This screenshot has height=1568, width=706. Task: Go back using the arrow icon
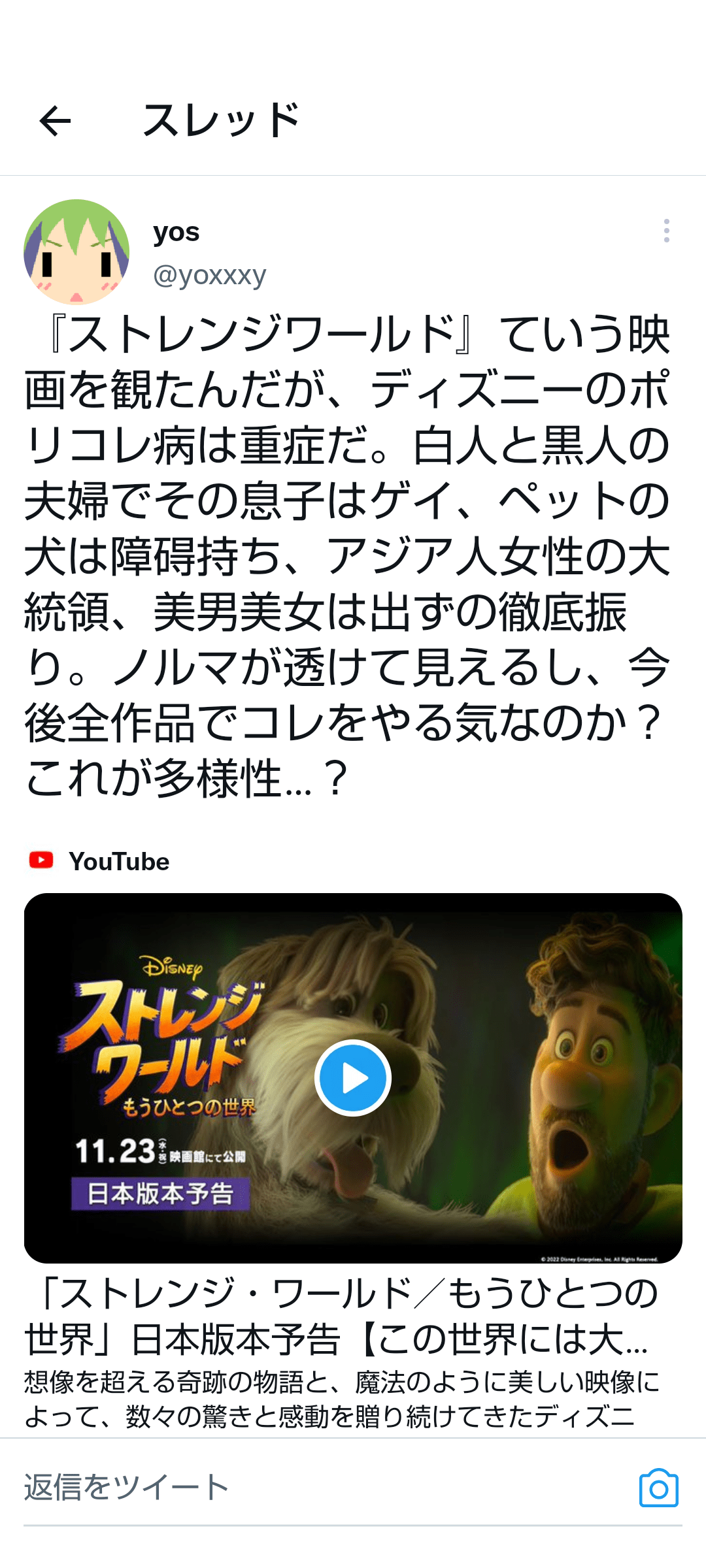[x=55, y=121]
